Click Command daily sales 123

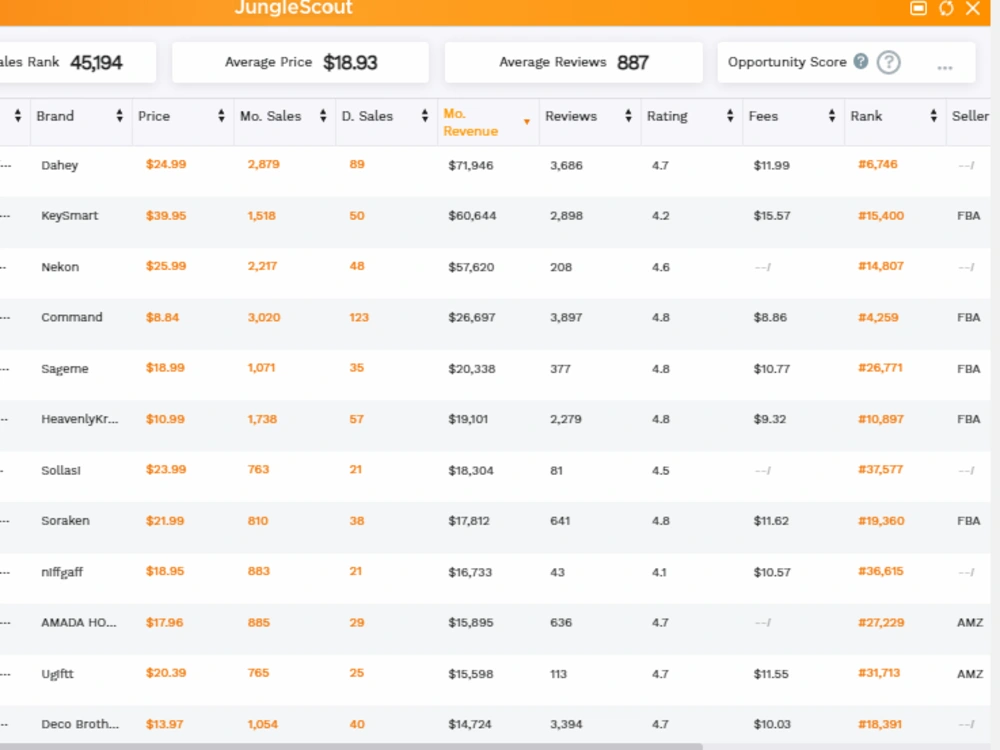click(359, 317)
